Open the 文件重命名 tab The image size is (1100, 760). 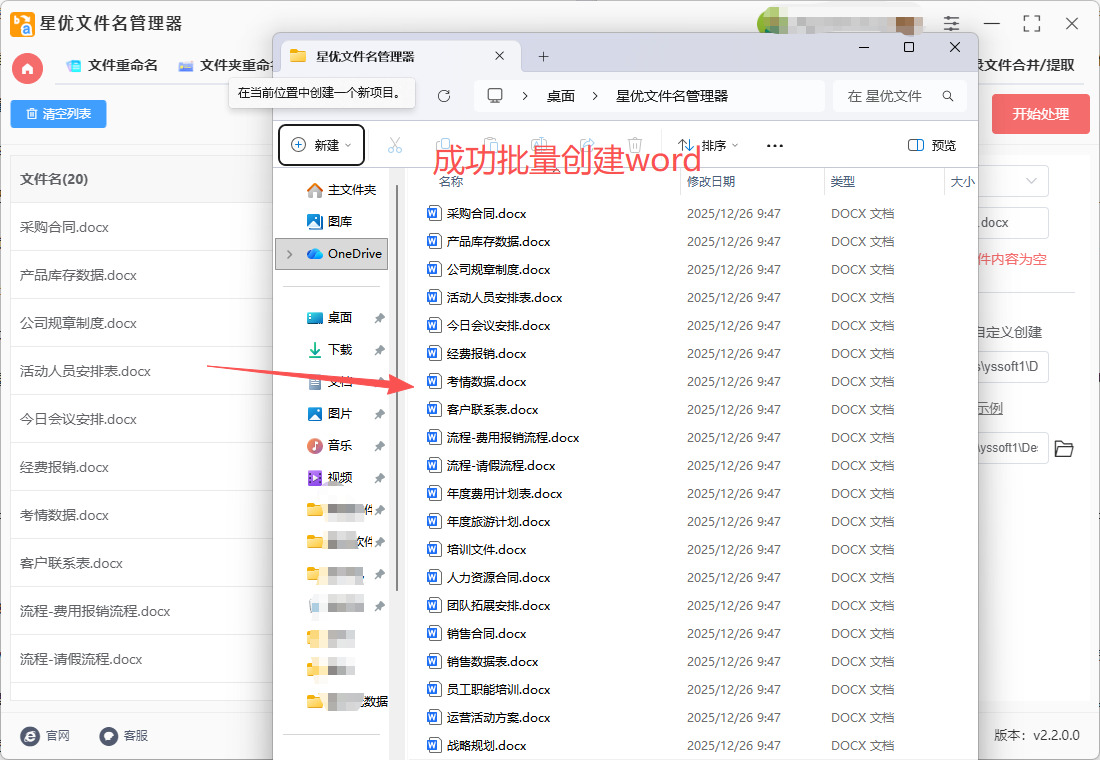coord(112,65)
